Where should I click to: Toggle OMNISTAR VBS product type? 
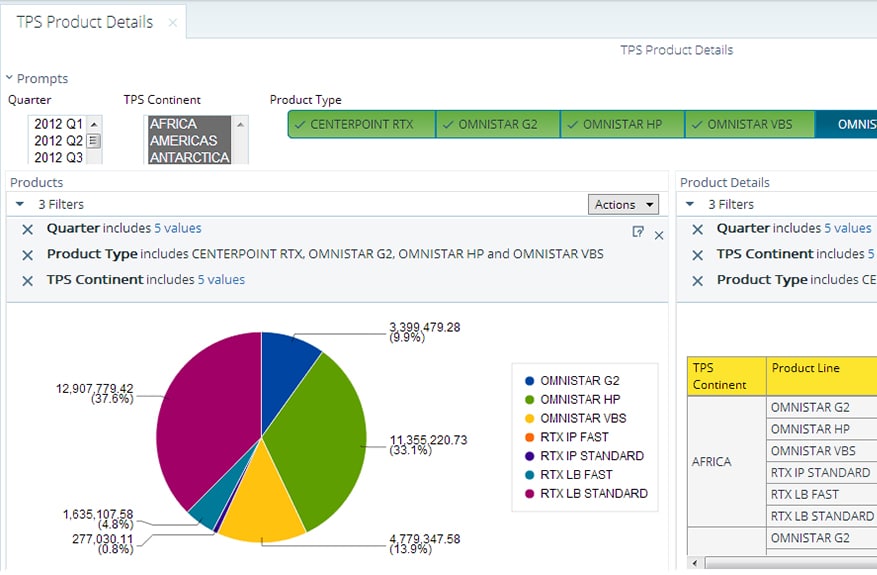point(749,124)
